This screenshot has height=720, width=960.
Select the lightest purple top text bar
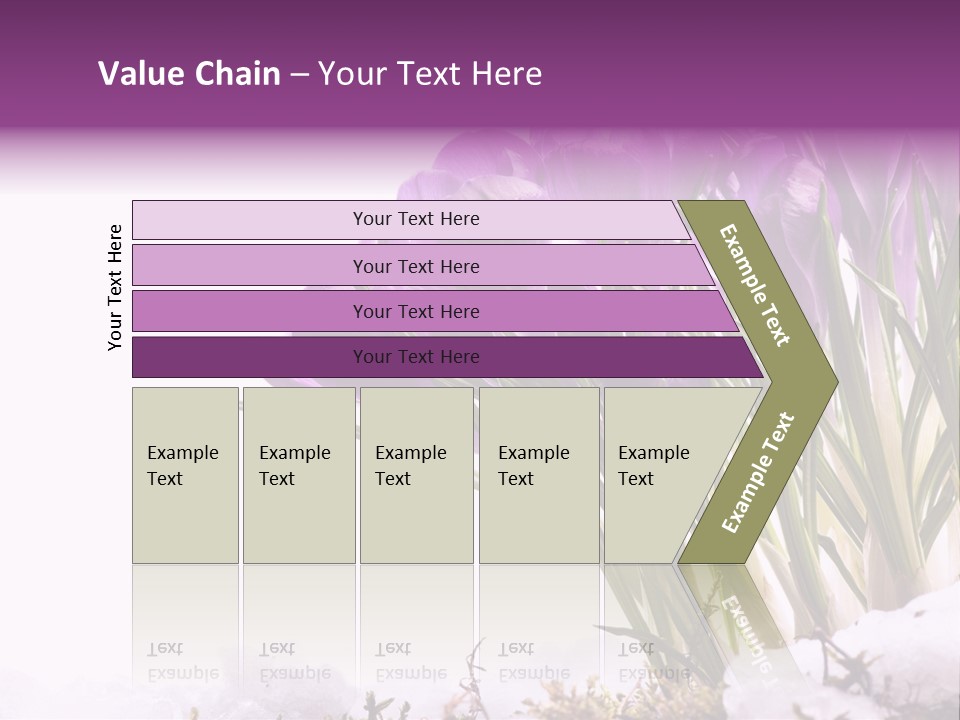415,219
